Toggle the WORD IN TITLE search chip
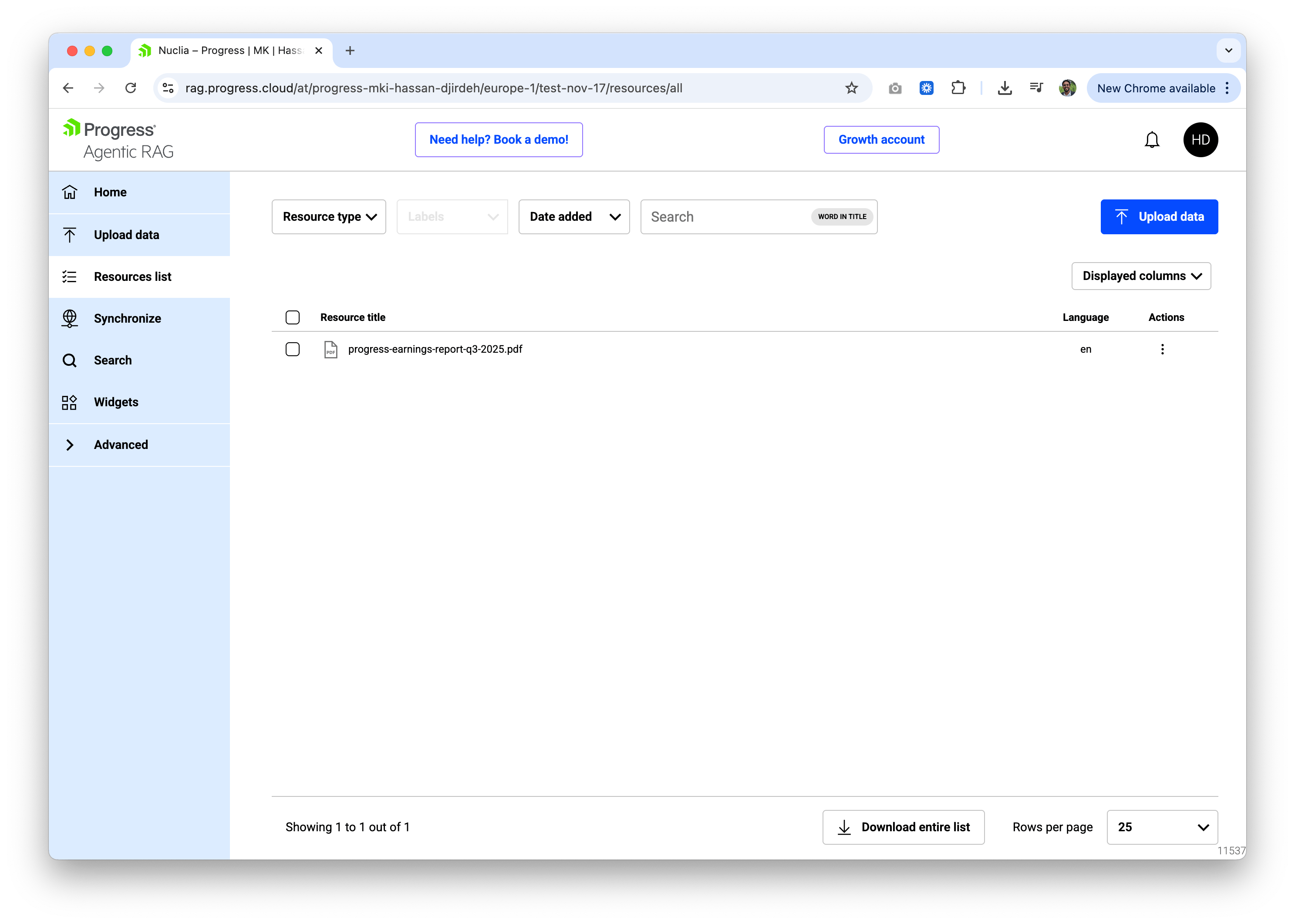1295x924 pixels. 842,217
